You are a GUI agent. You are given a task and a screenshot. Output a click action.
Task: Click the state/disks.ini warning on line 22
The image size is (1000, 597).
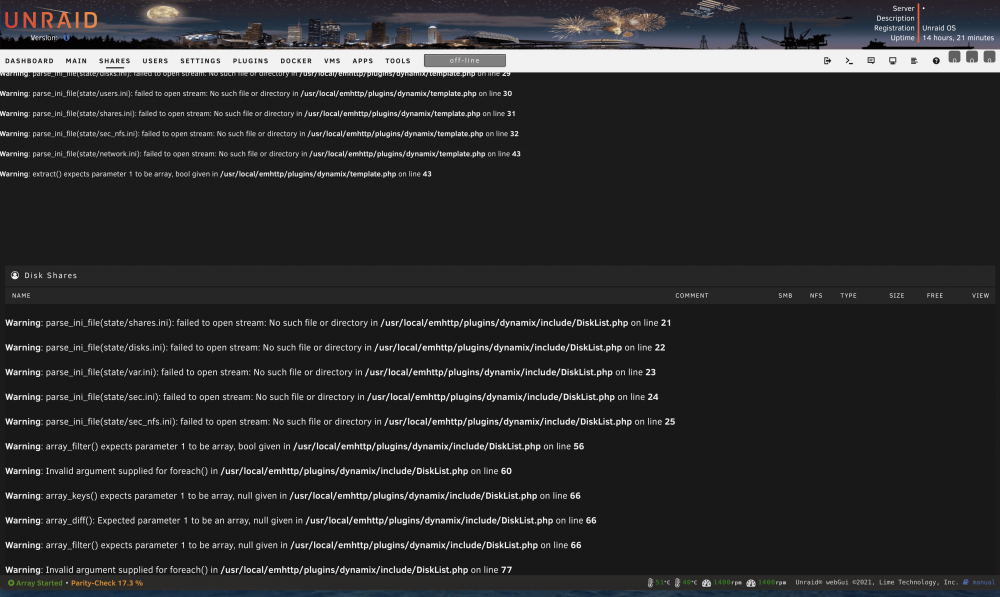click(x=335, y=348)
